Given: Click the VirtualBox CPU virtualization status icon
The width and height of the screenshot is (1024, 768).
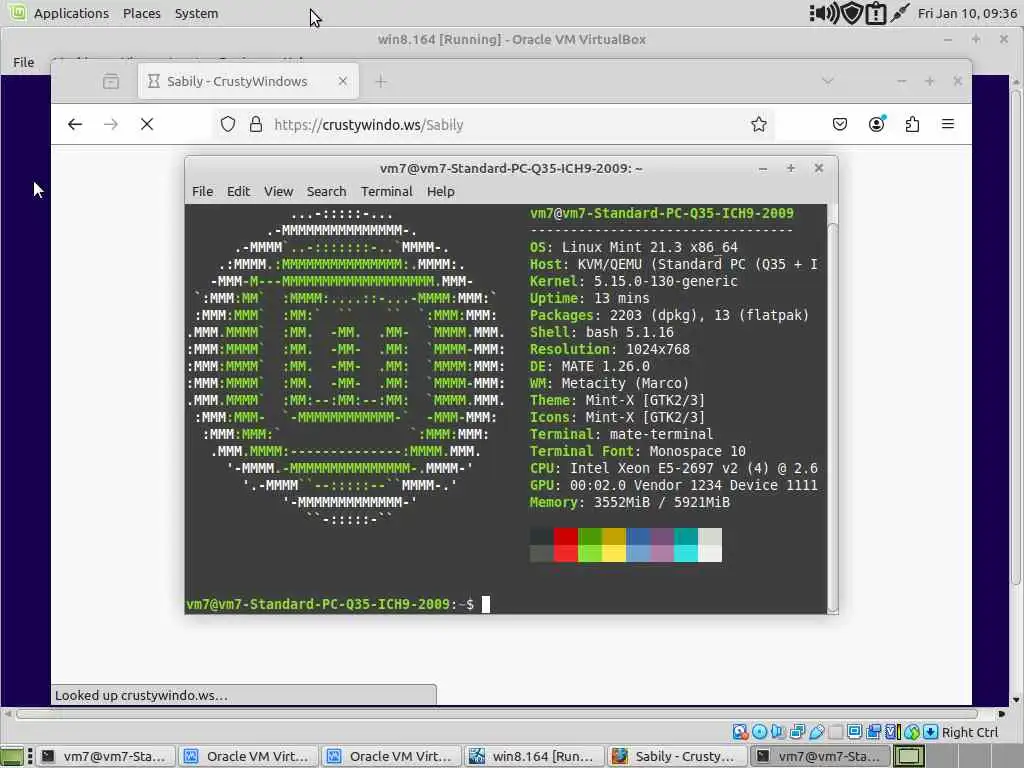Looking at the screenshot, I should tap(893, 732).
